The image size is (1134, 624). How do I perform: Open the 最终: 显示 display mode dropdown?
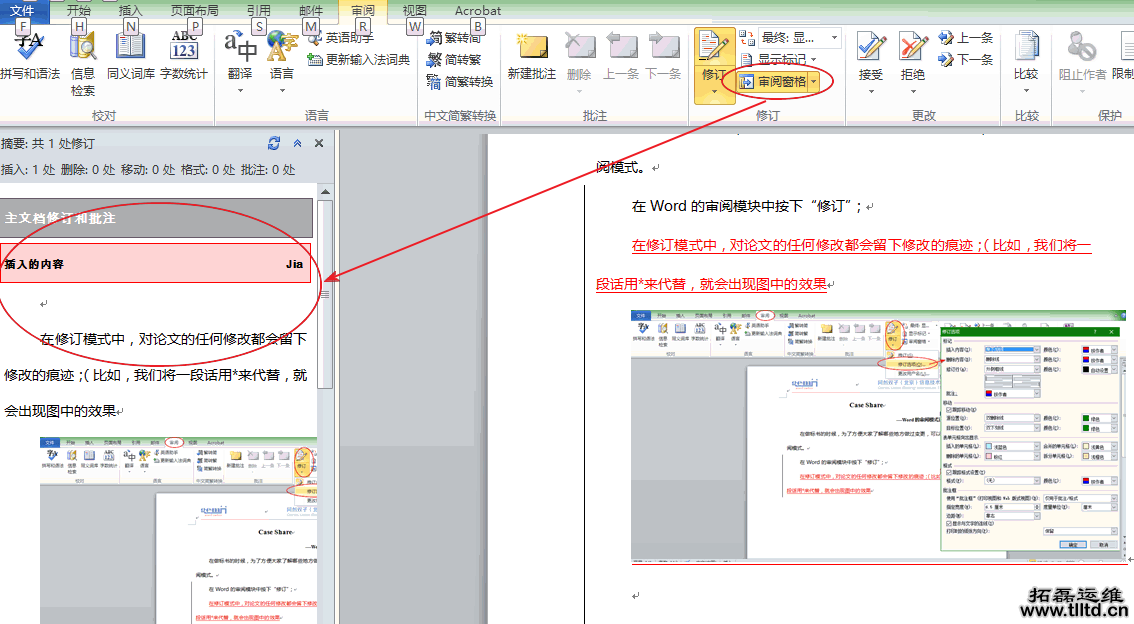(793, 37)
